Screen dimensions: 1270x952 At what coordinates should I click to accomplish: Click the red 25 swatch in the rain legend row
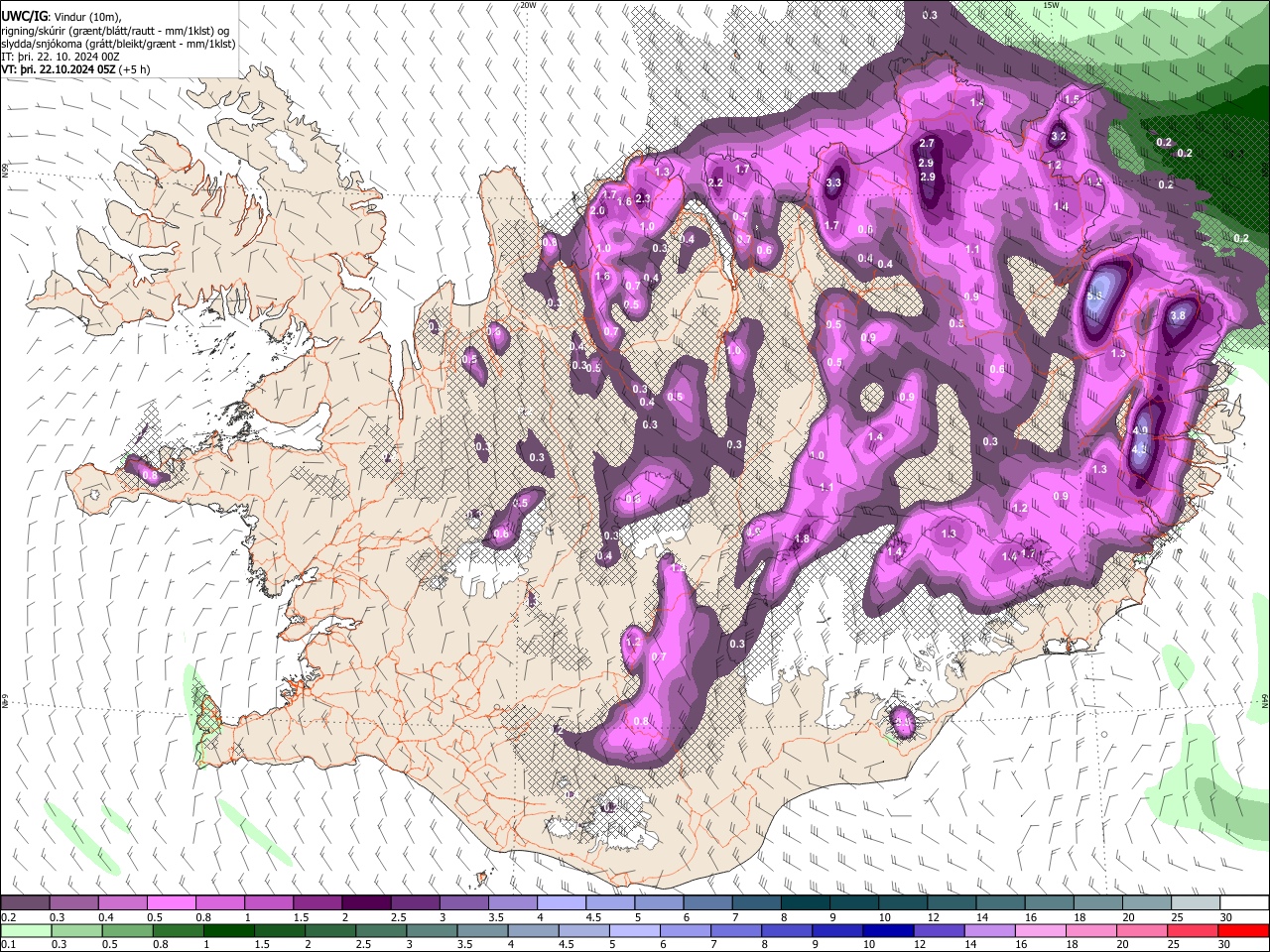tap(1194, 930)
